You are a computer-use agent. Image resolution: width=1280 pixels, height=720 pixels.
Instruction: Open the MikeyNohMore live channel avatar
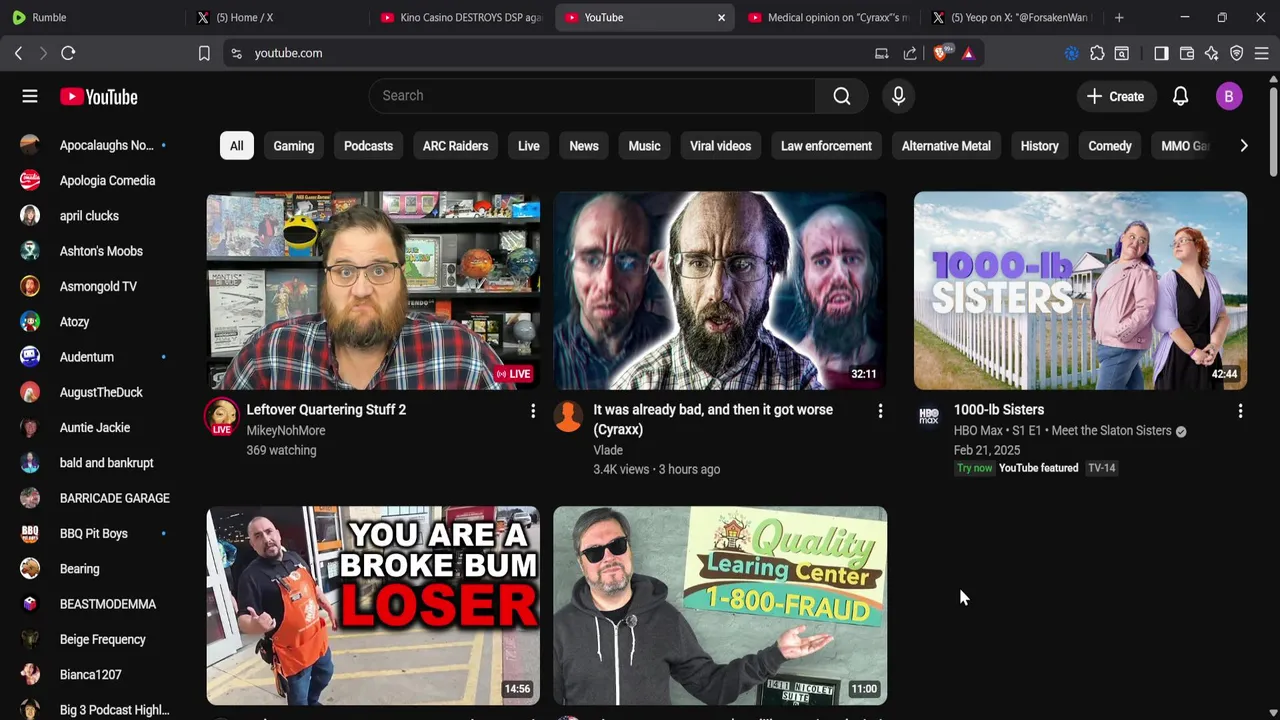tap(222, 417)
